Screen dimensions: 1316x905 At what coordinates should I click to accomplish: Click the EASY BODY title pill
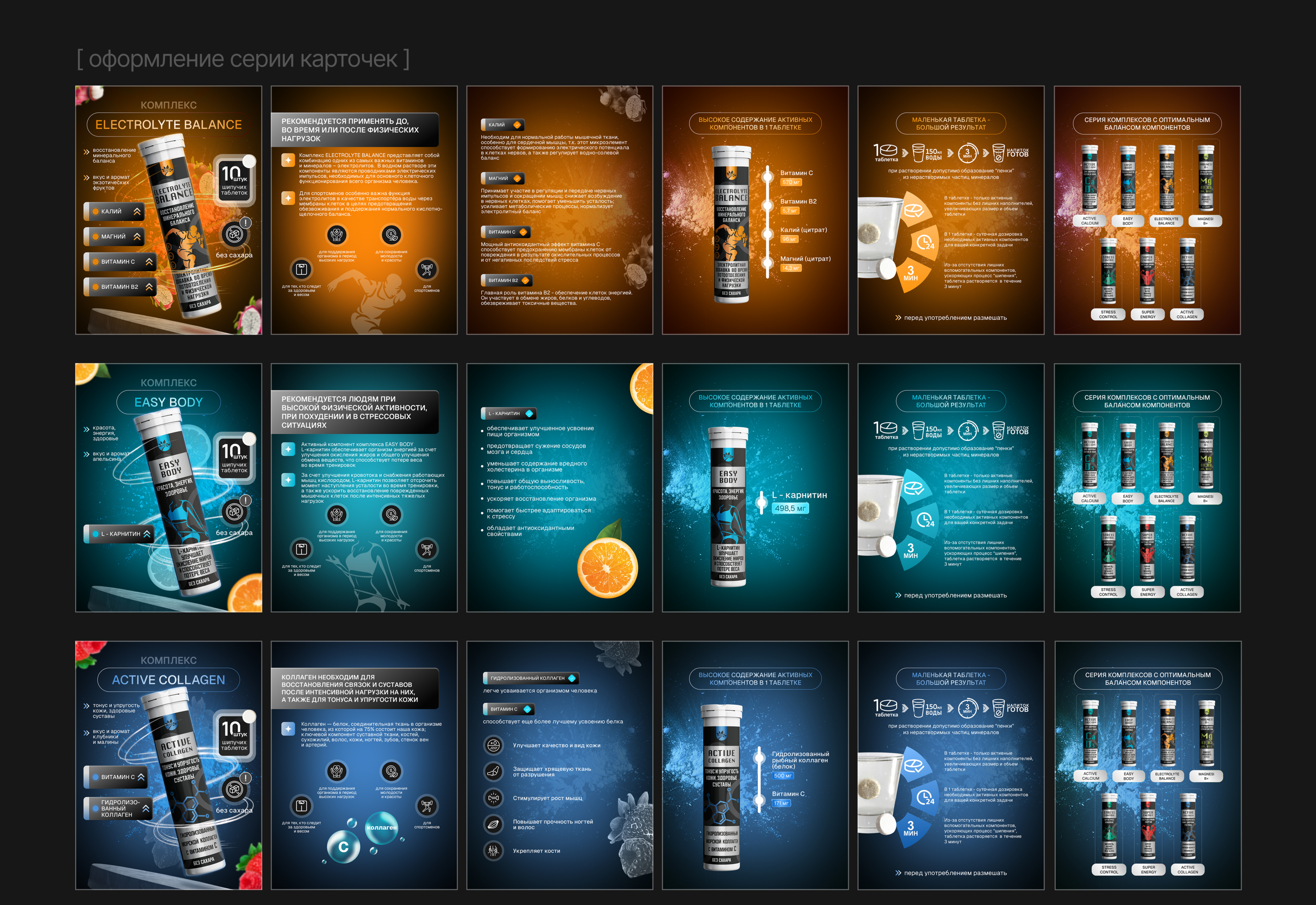[168, 402]
